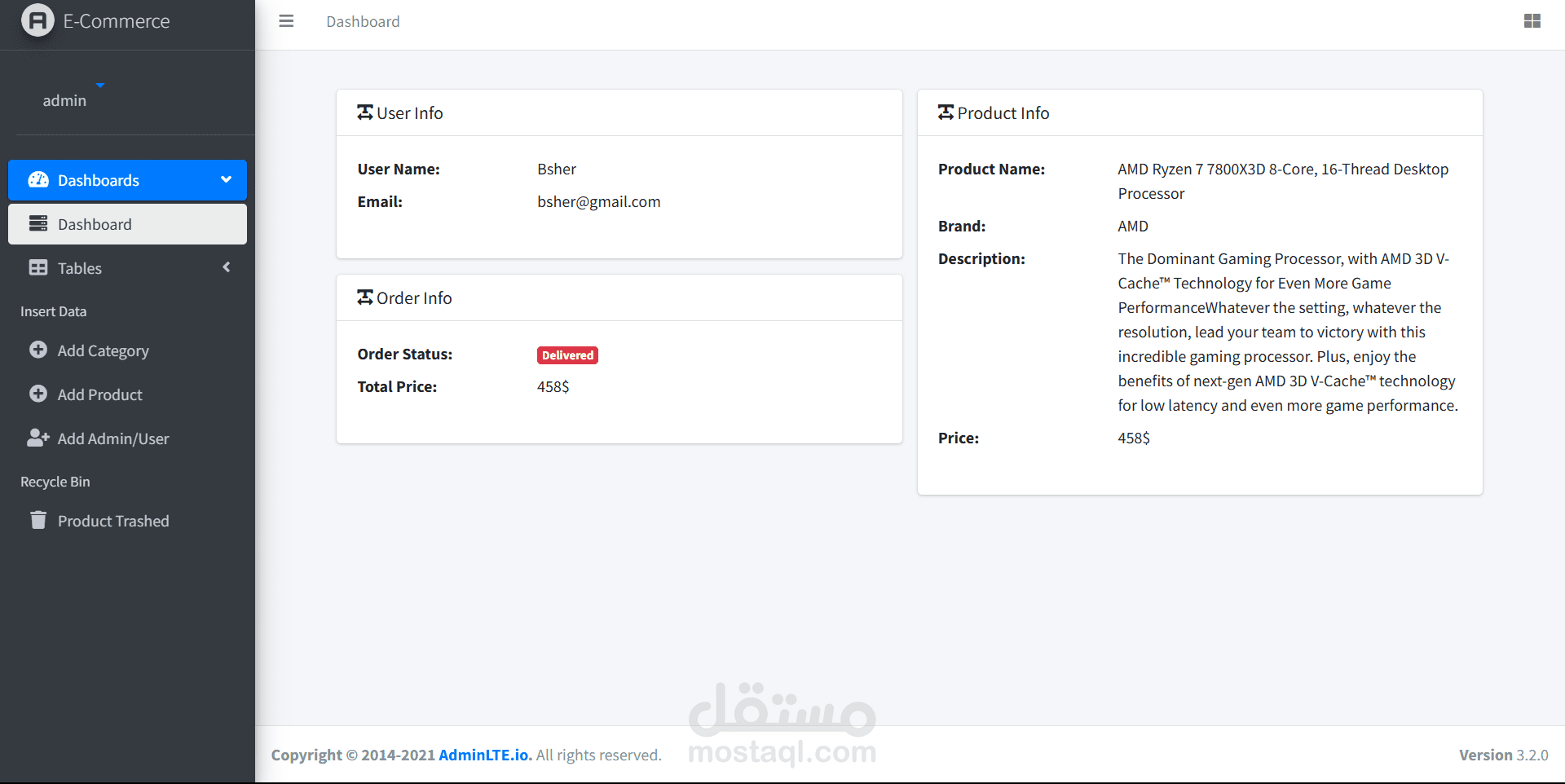Click the Add Category plus icon

(38, 350)
